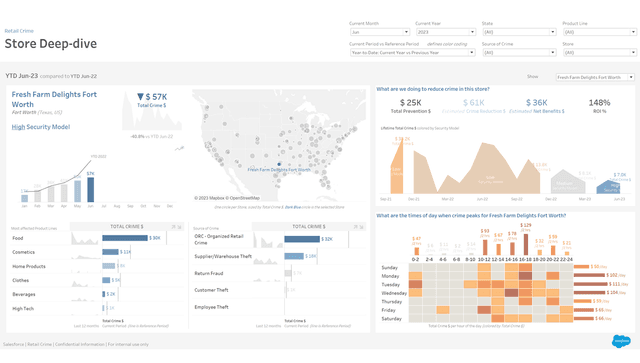Follow the Retail Crime breadcrumb link

pyautogui.click(x=19, y=31)
